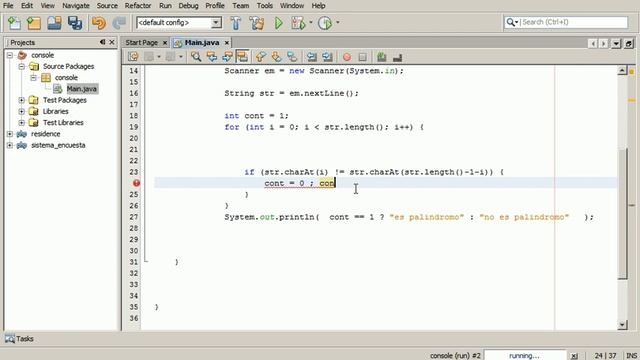640x360 pixels.
Task: Click the Profile Project icon
Action: click(325, 23)
